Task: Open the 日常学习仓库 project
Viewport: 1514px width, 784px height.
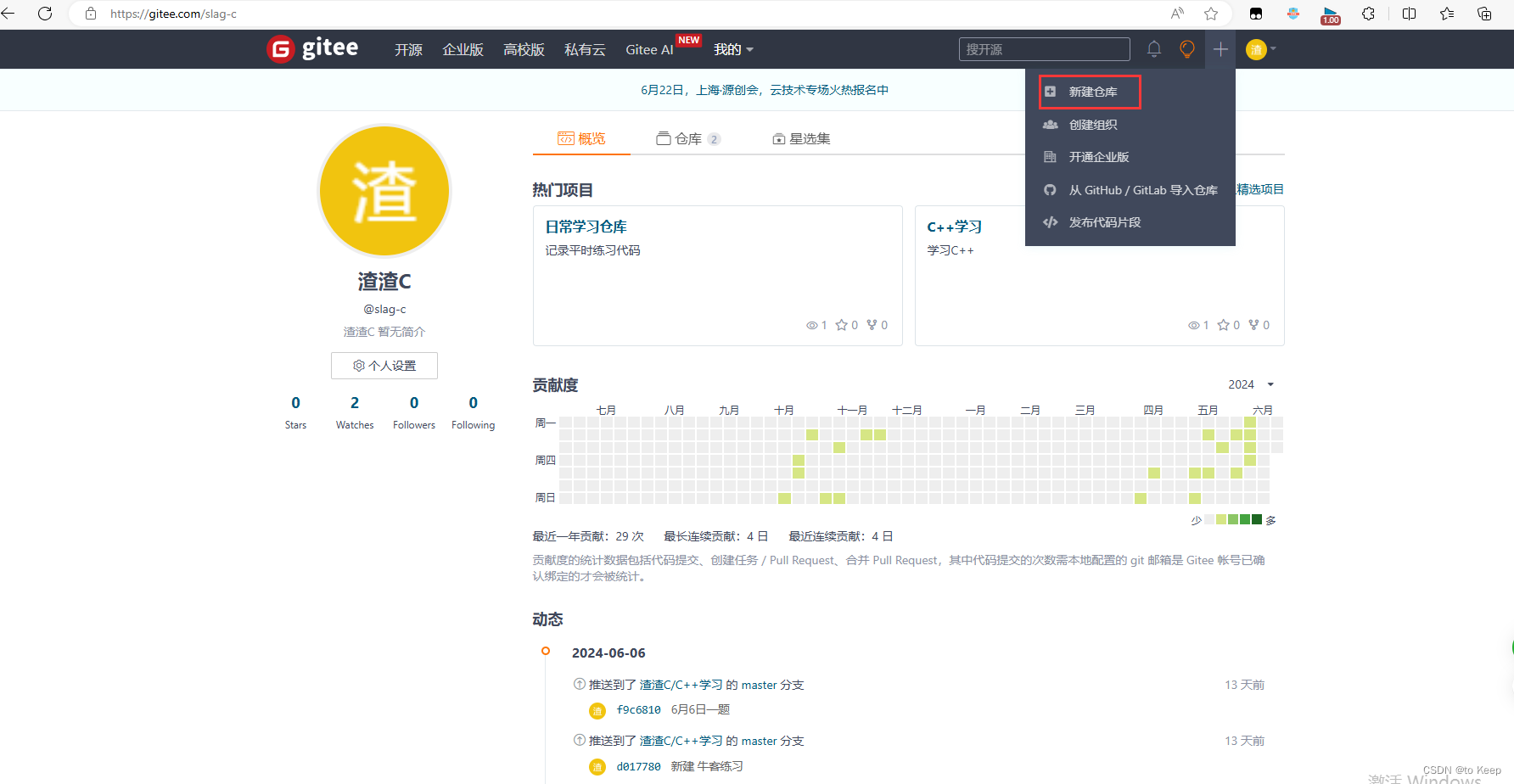Action: (586, 227)
